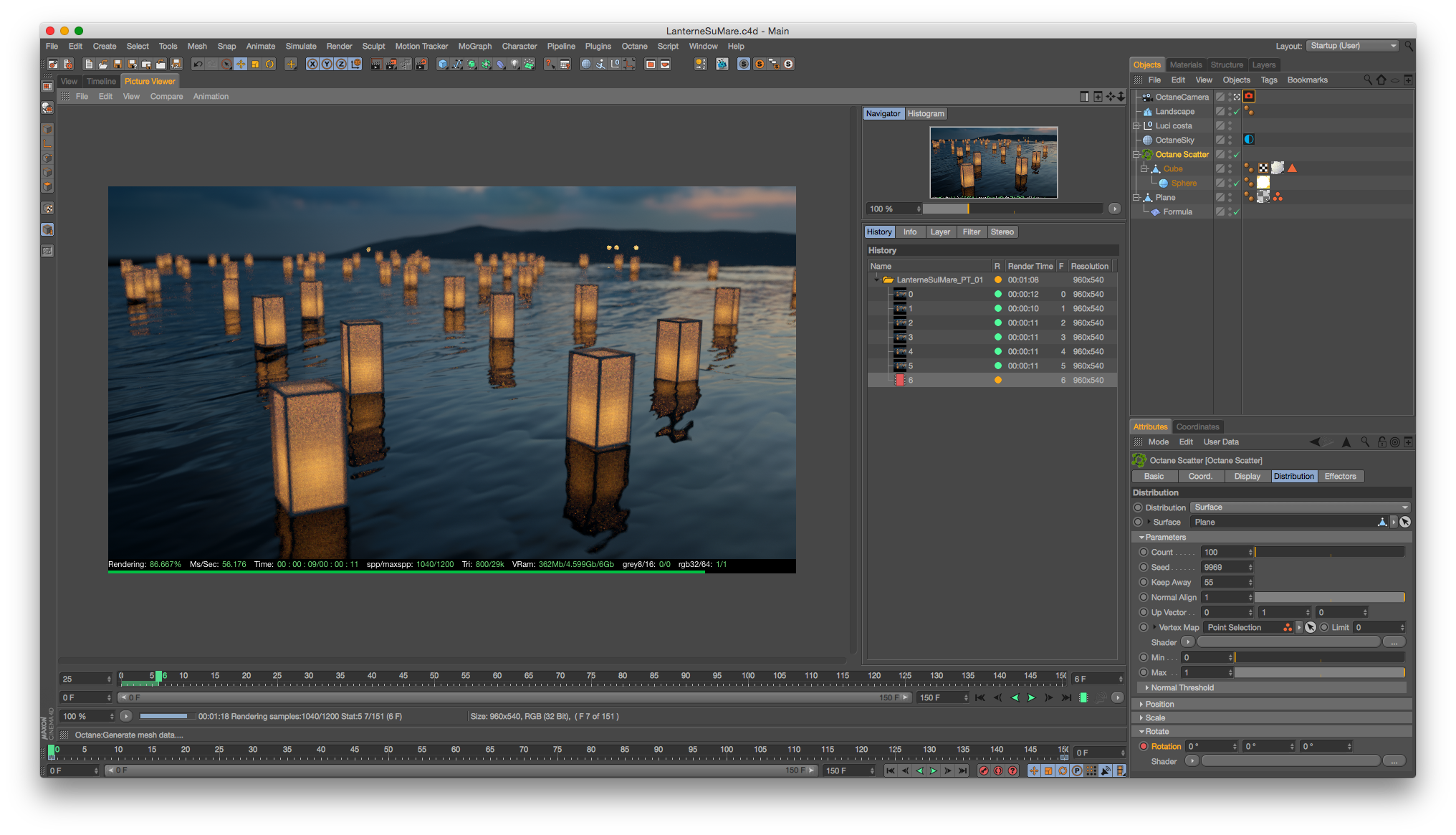Click the Play Forwards button in bottom timeline

point(933,770)
